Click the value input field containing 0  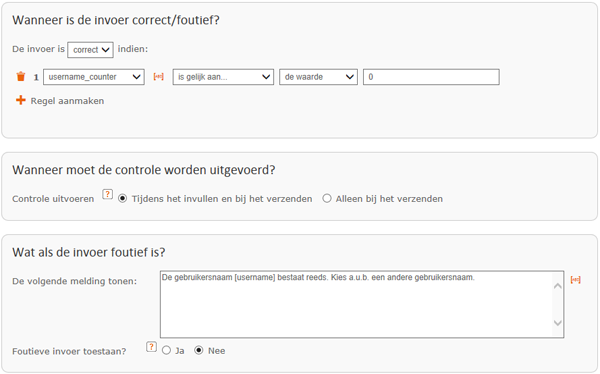[x=431, y=77]
